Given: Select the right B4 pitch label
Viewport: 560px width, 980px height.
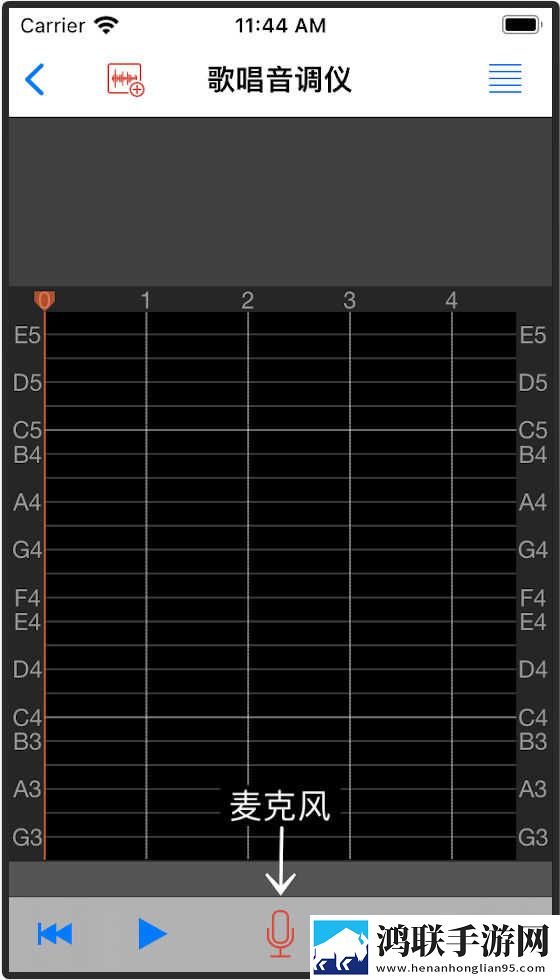Looking at the screenshot, I should click(533, 454).
